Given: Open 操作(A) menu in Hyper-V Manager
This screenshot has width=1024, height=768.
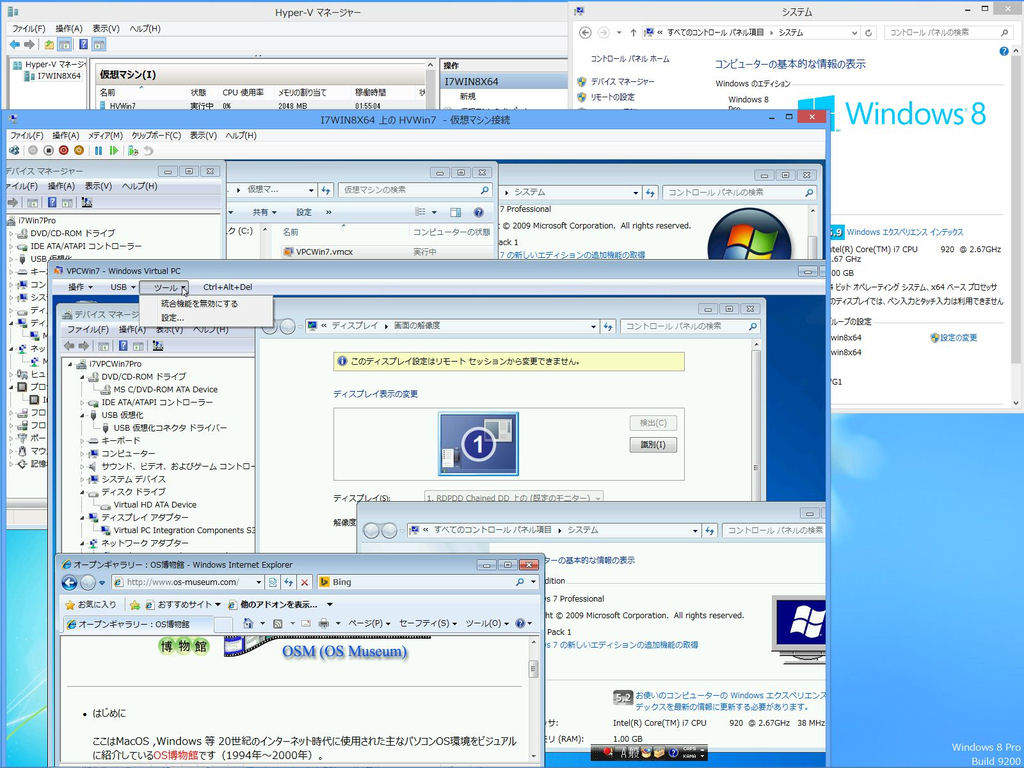Looking at the screenshot, I should click(69, 29).
